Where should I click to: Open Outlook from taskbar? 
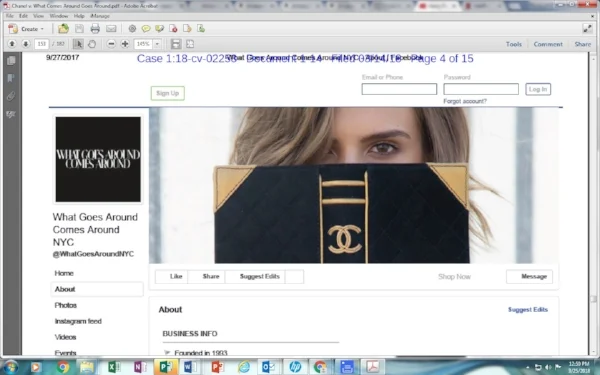(x=268, y=367)
